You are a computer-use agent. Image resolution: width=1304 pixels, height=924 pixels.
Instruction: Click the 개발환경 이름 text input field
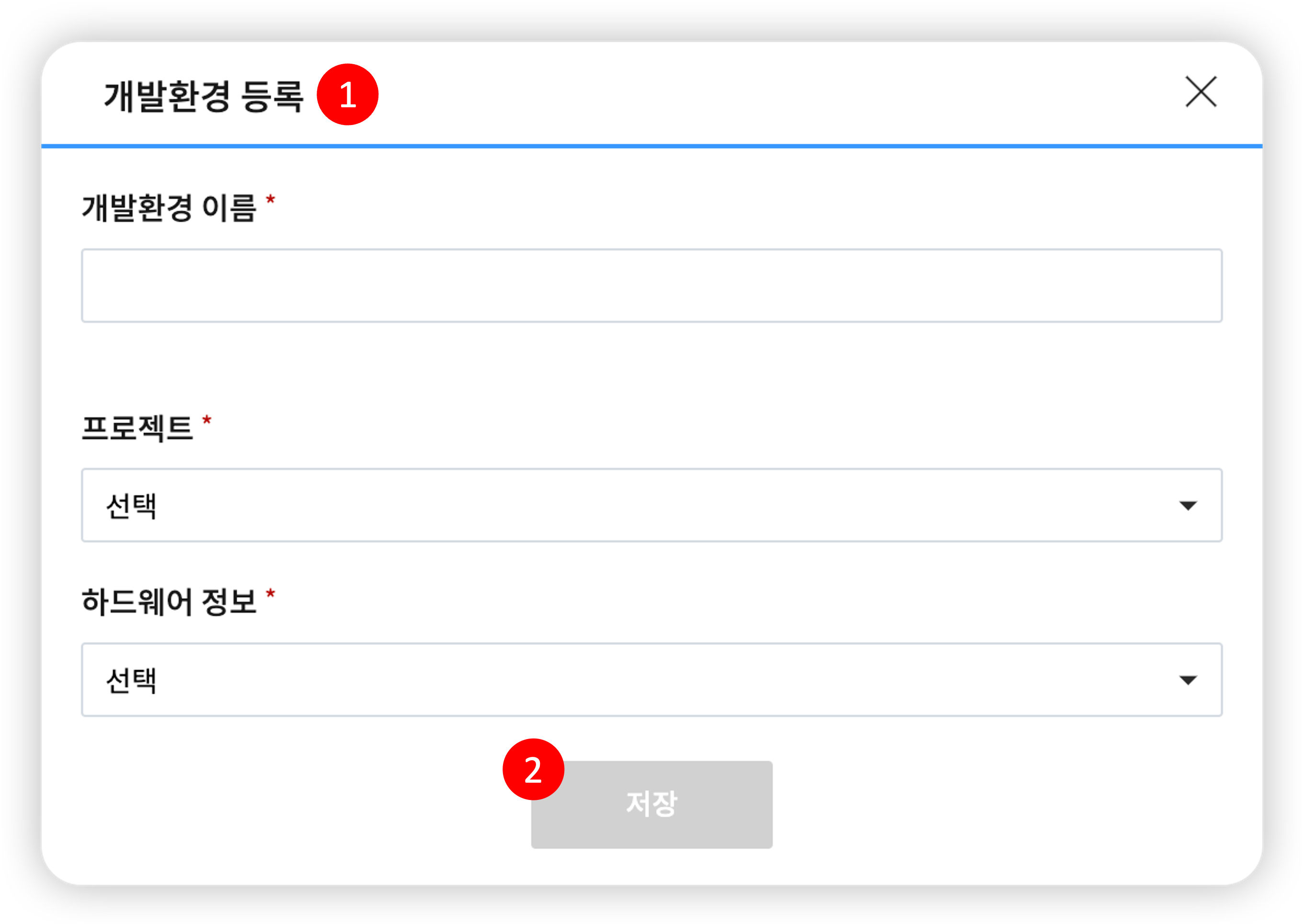652,285
